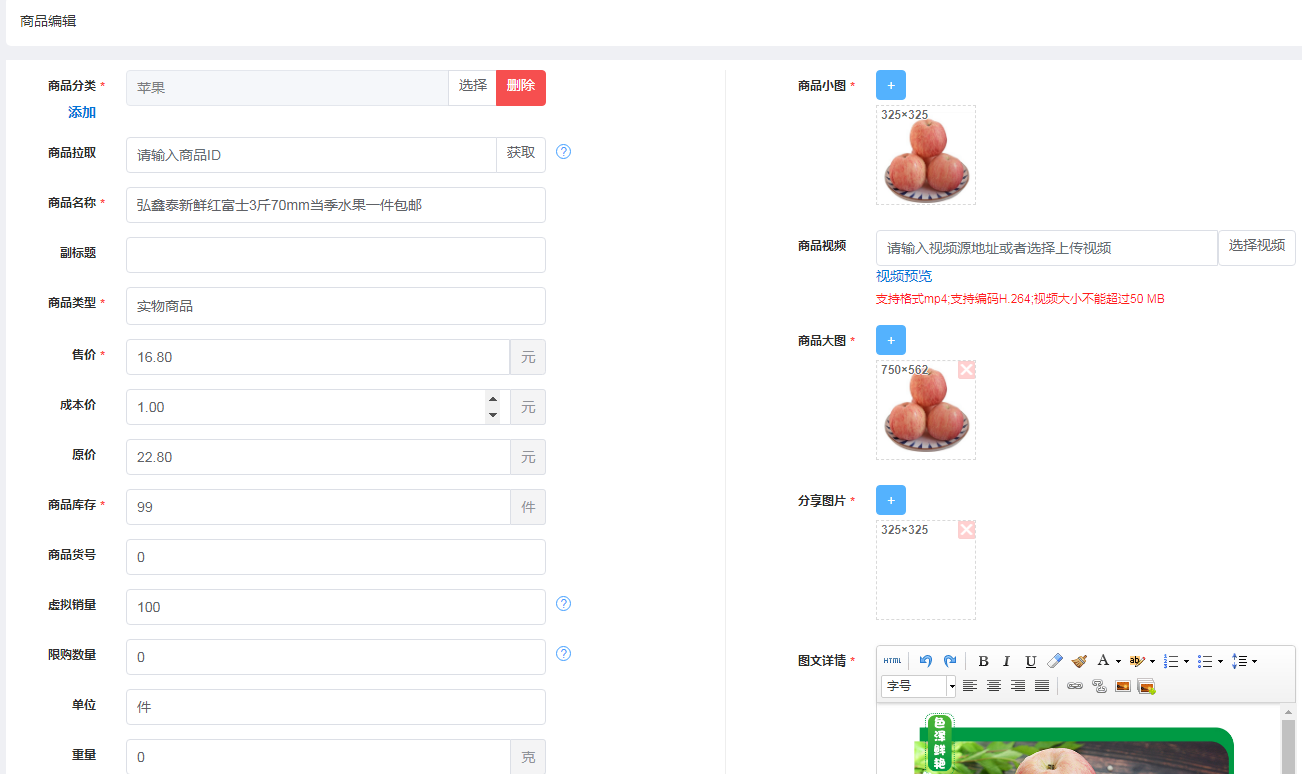Screen dimensions: 1302x774
Task: Toggle HTML source mode in editor
Action: (x=892, y=661)
